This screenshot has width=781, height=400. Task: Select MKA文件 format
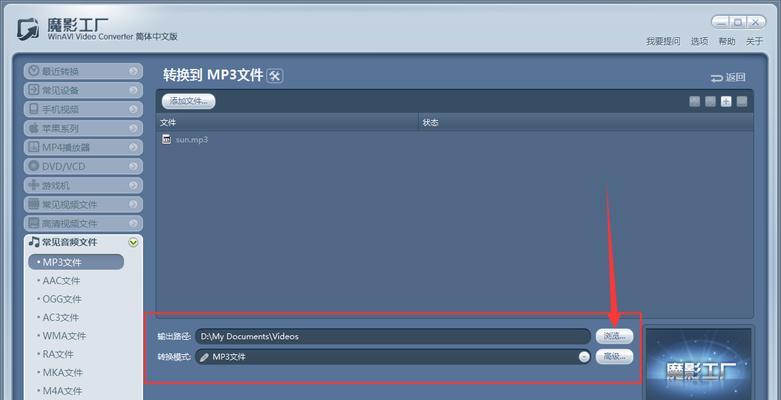pos(62,373)
